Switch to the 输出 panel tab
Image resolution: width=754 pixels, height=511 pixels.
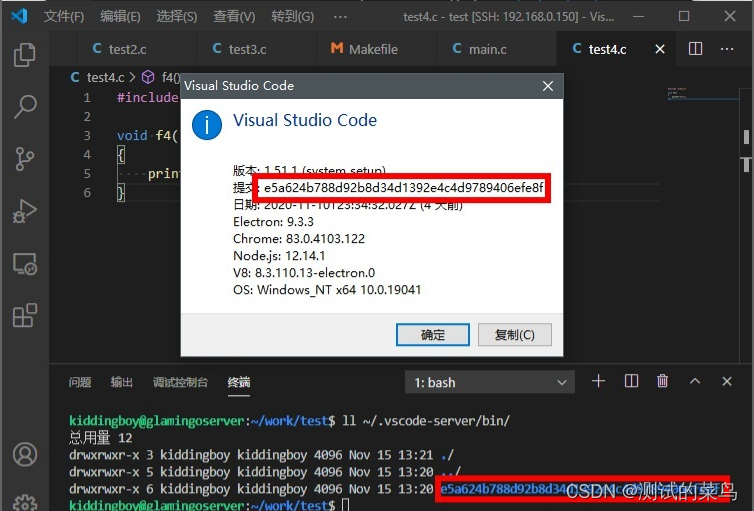click(x=121, y=382)
